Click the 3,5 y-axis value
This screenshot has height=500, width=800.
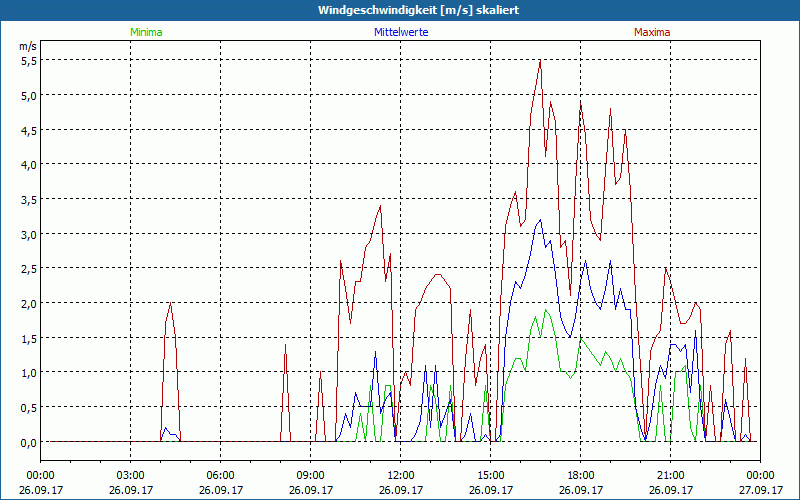point(28,199)
